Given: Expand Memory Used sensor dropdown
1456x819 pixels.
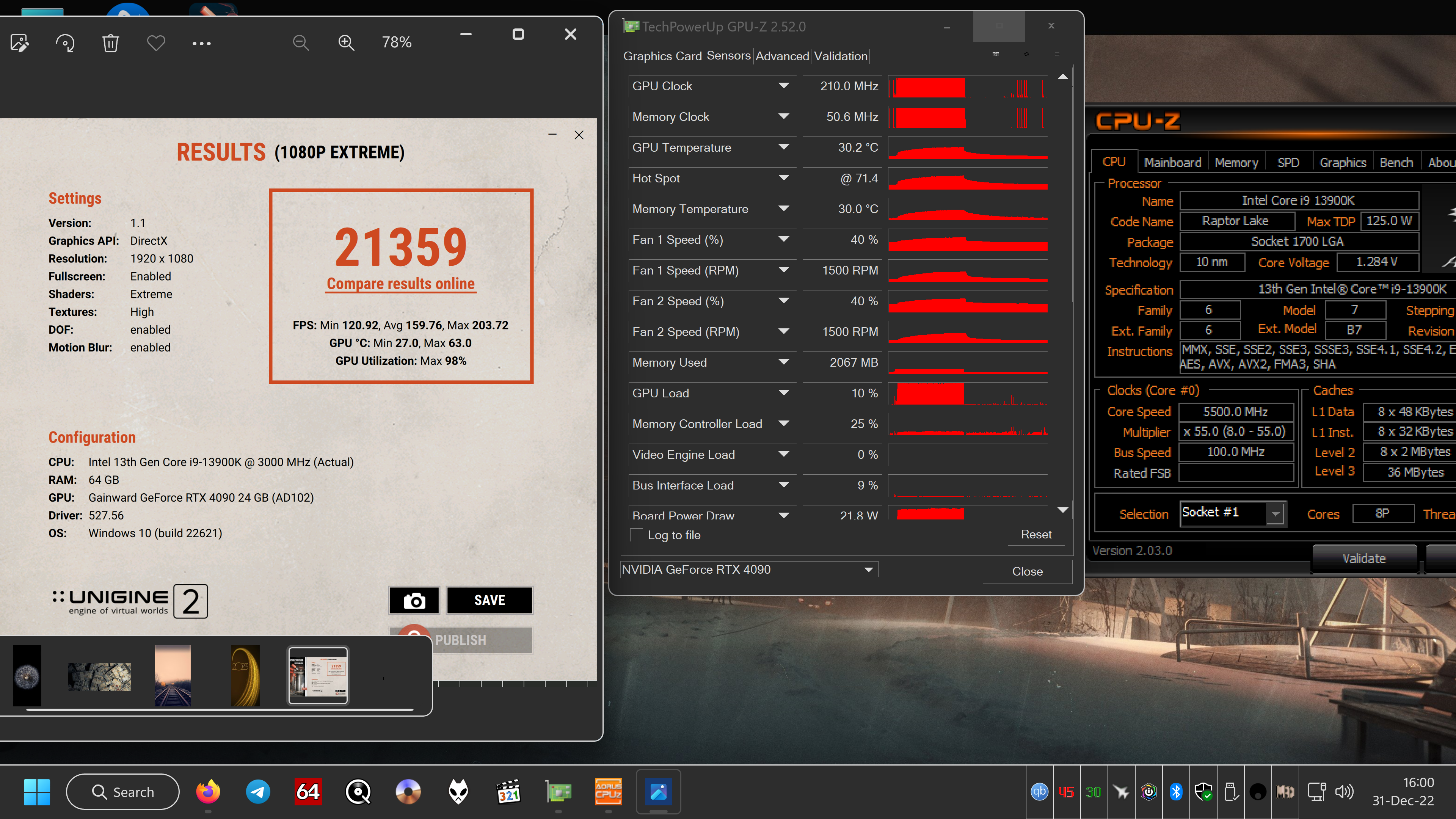Looking at the screenshot, I should click(783, 362).
